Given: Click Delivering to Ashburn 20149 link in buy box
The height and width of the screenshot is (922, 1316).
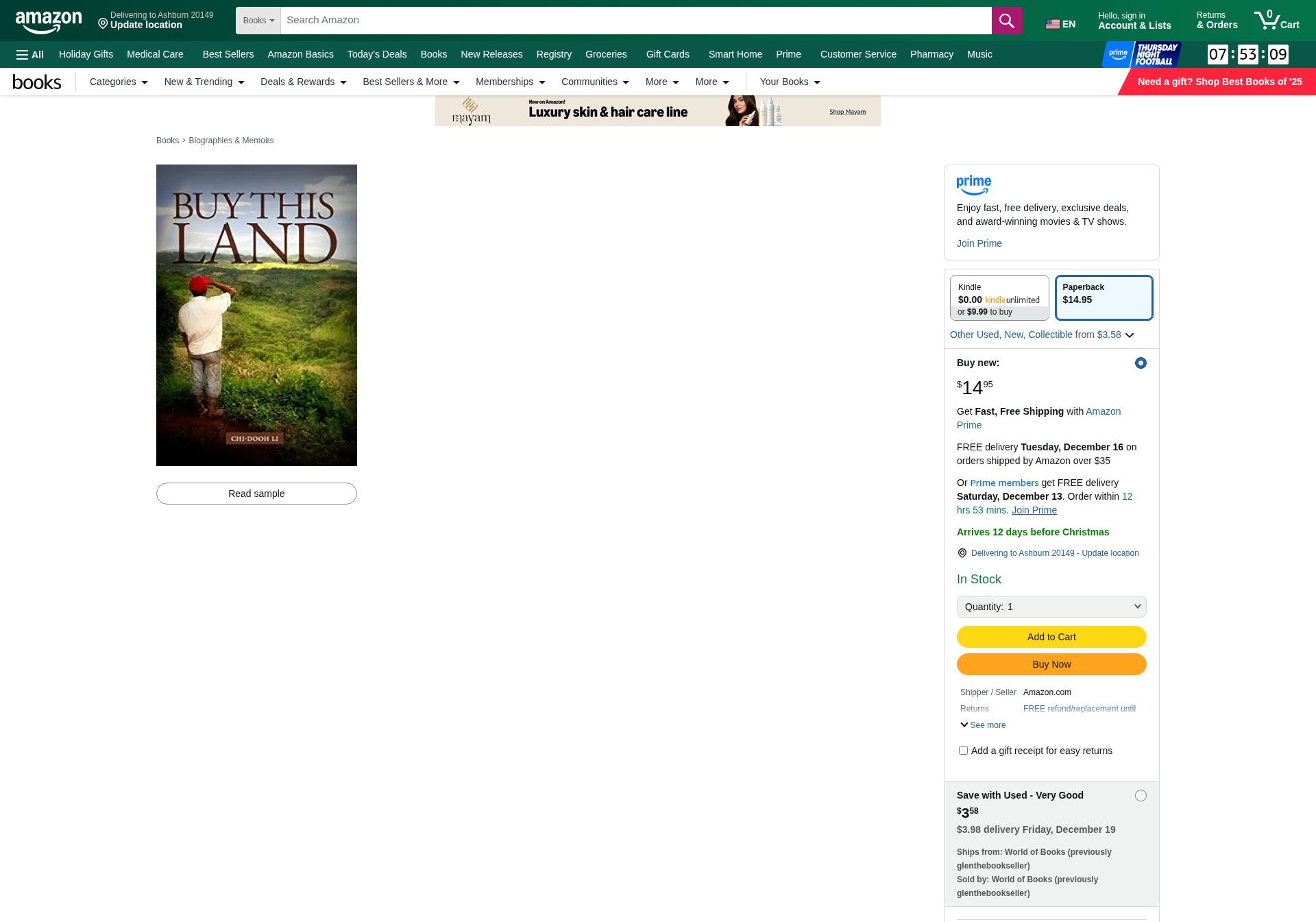Looking at the screenshot, I should [1055, 553].
